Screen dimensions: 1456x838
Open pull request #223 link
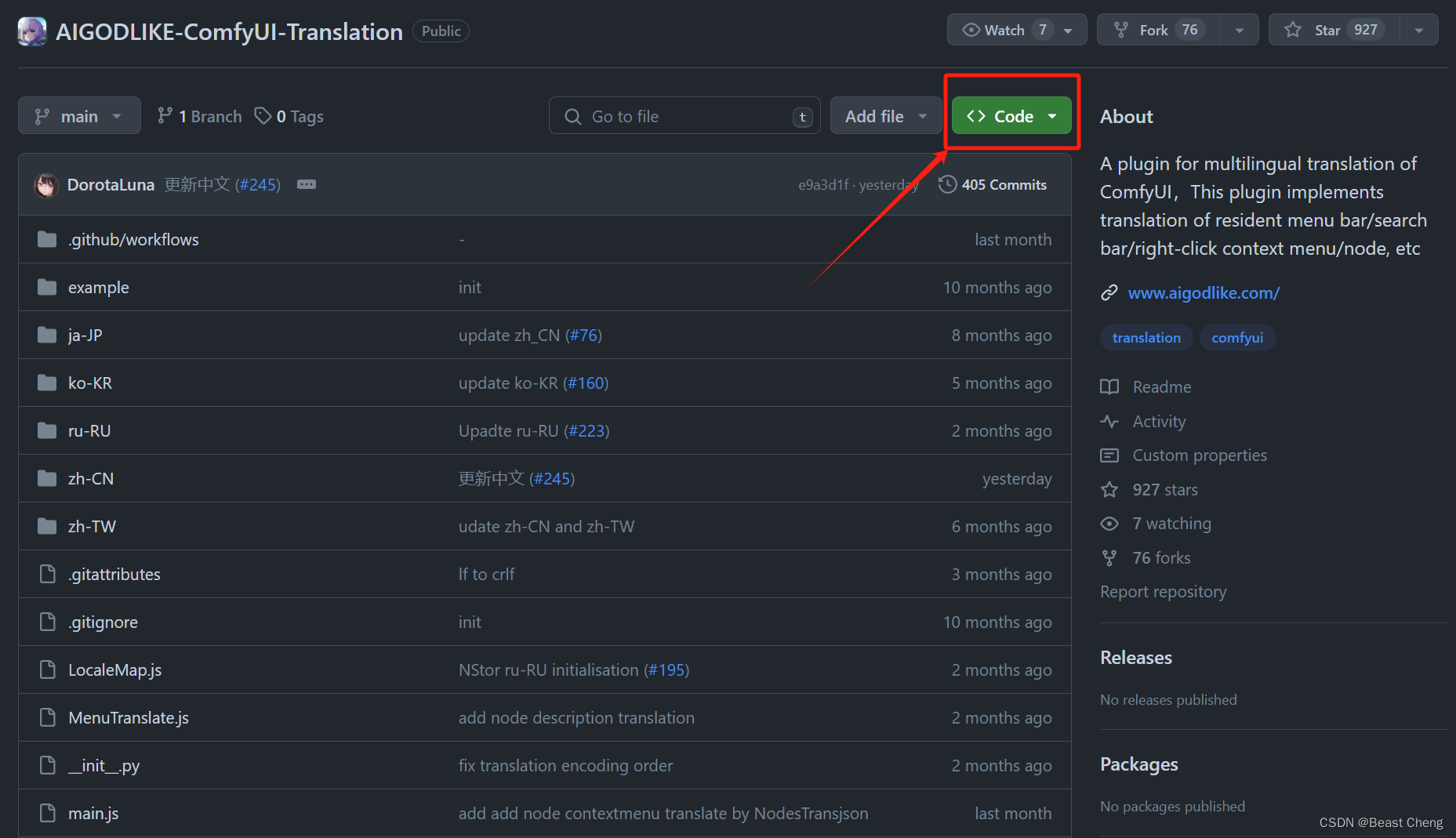coord(587,431)
